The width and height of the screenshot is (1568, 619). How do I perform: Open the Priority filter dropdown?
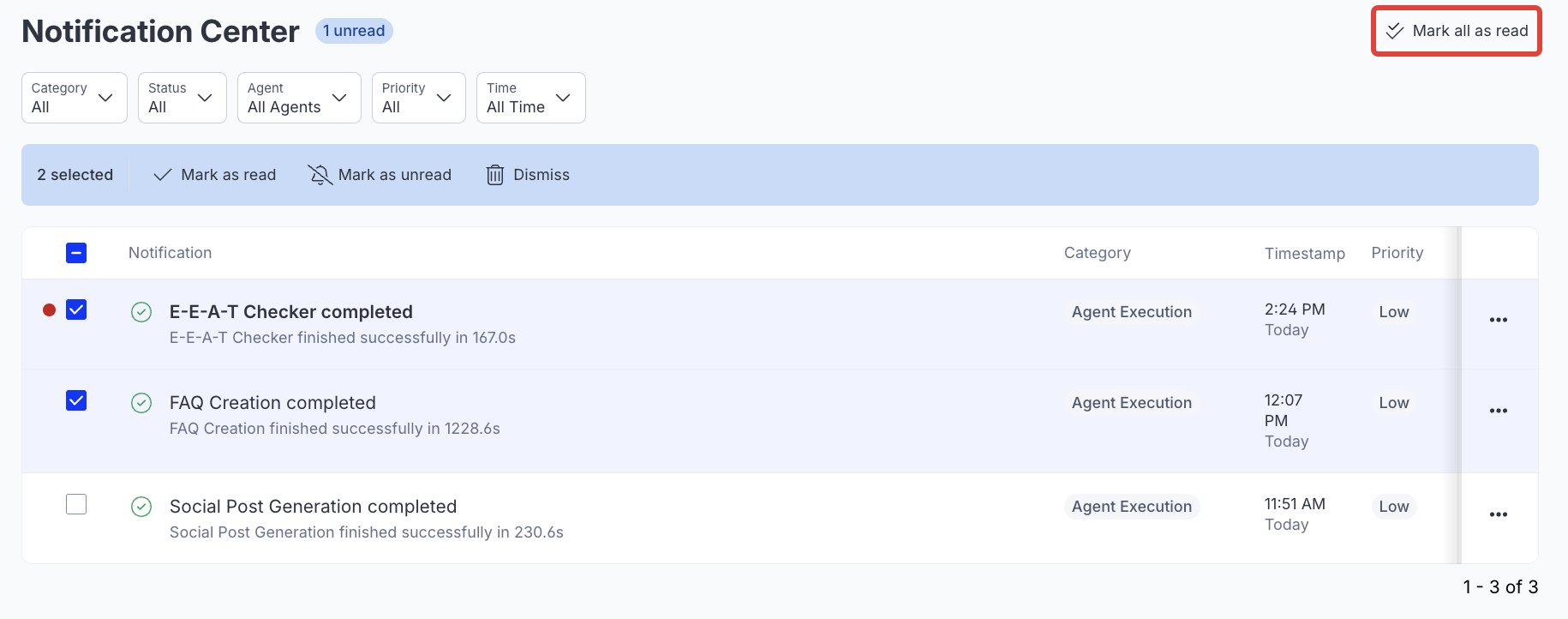419,98
